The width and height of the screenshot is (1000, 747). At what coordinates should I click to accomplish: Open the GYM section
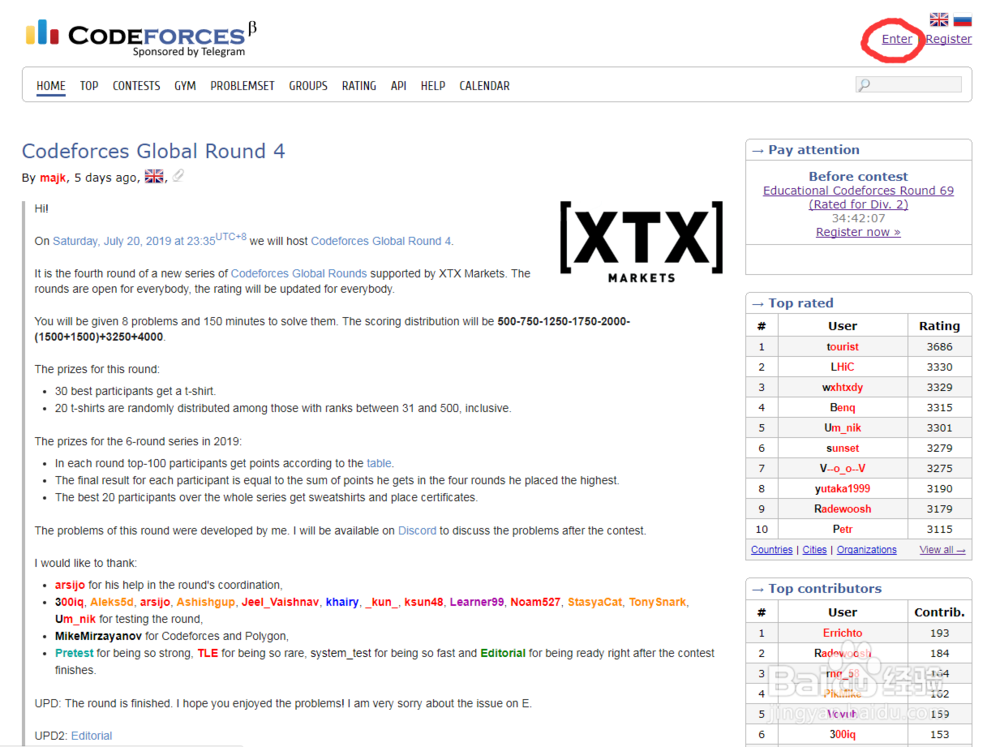pos(185,85)
